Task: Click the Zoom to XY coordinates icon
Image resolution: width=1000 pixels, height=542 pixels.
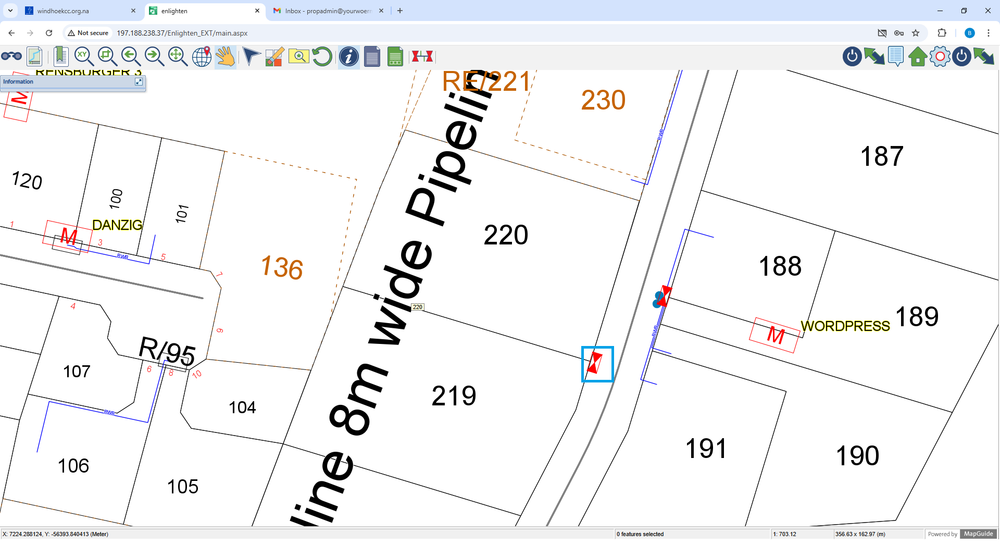Action: [83, 56]
